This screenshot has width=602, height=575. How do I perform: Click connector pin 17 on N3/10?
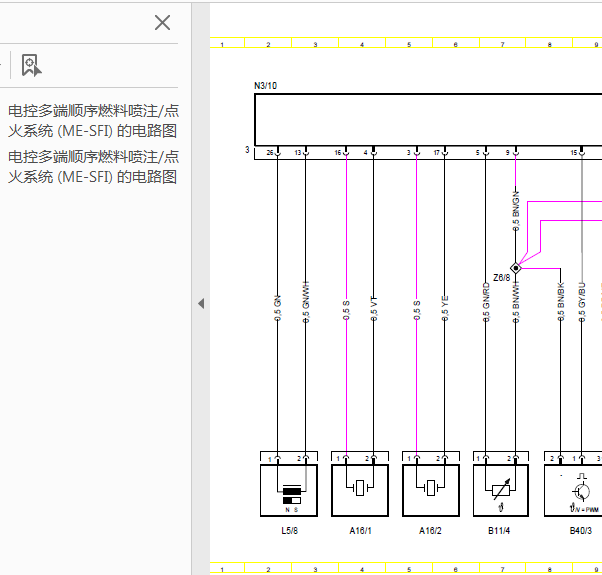click(x=437, y=152)
